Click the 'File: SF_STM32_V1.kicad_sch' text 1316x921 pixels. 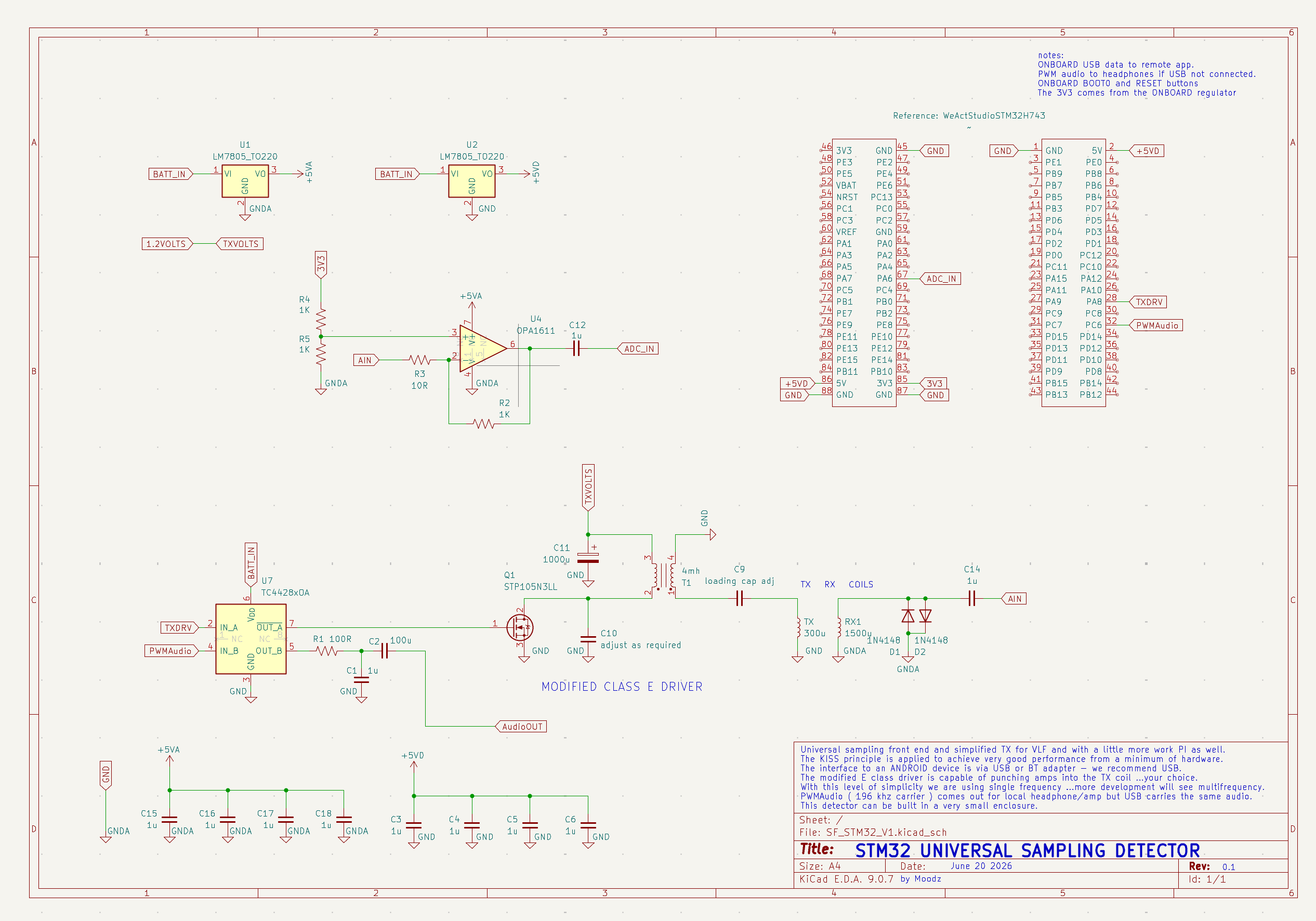click(x=873, y=832)
